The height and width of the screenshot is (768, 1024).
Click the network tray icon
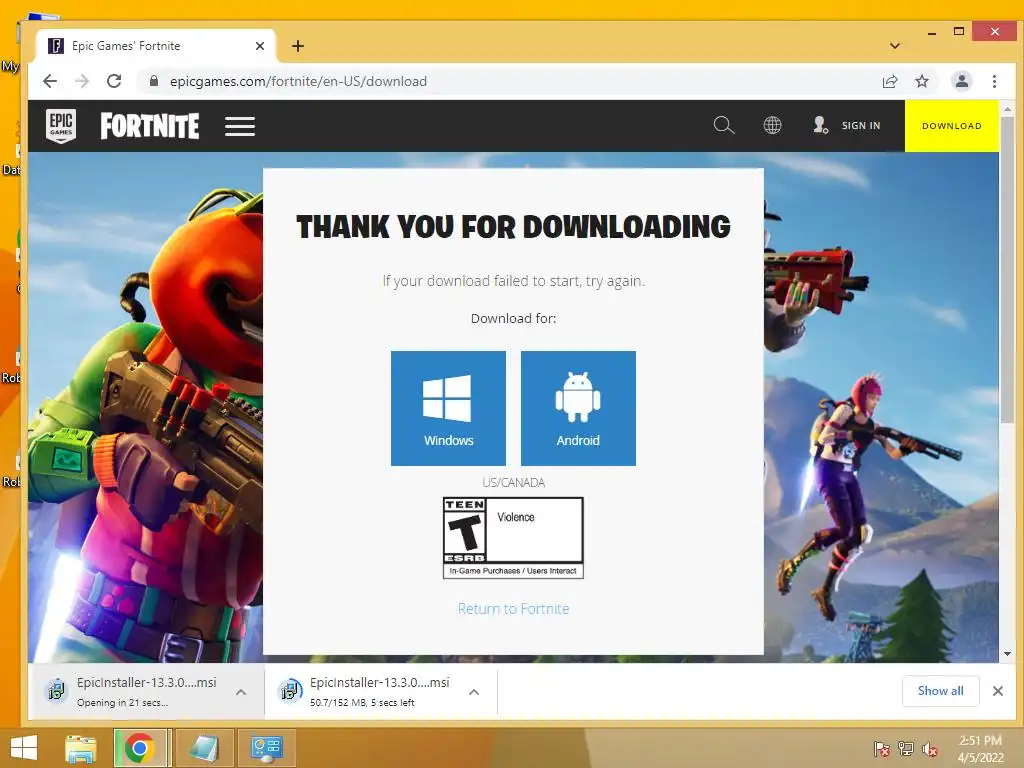pyautogui.click(x=905, y=748)
